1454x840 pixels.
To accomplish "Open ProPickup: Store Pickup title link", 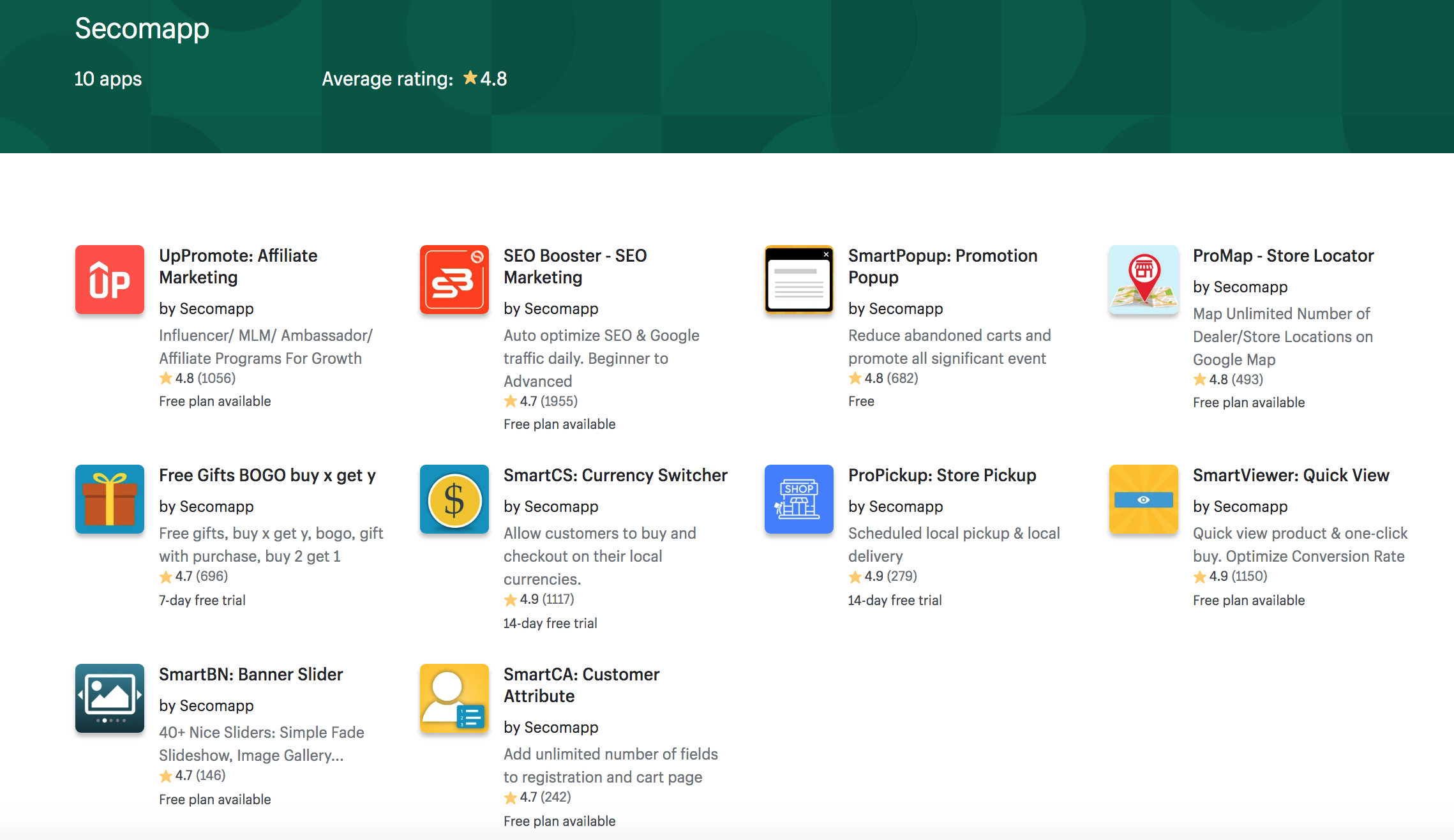I will [942, 476].
